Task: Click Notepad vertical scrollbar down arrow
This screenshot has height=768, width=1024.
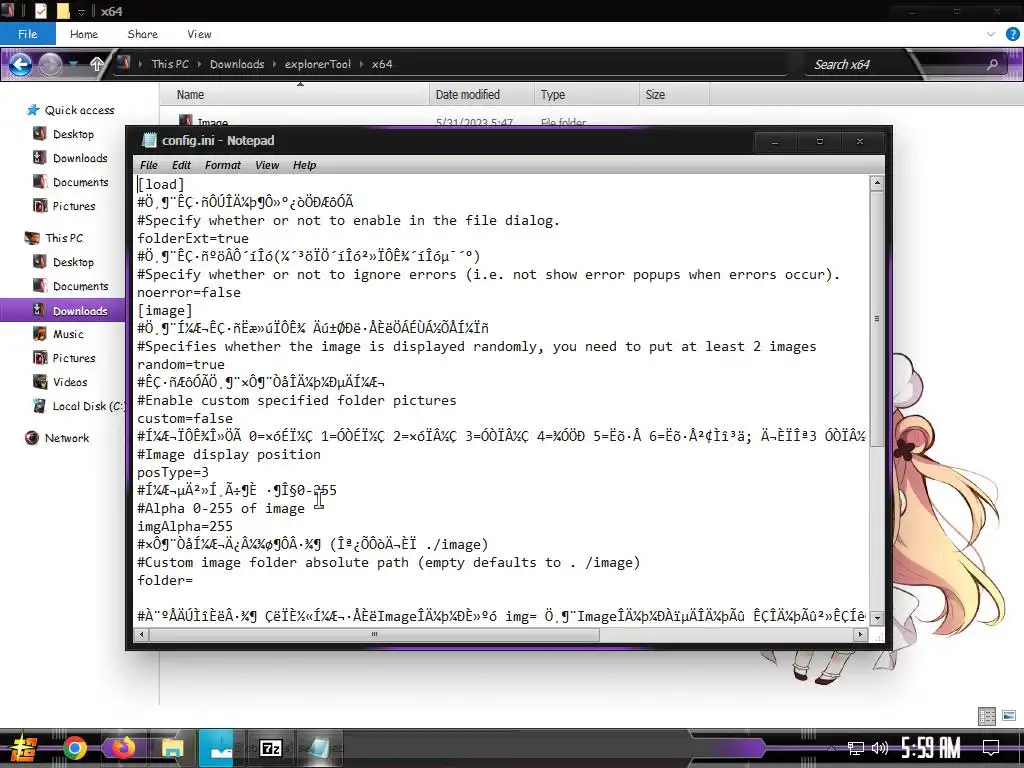Action: tap(877, 617)
